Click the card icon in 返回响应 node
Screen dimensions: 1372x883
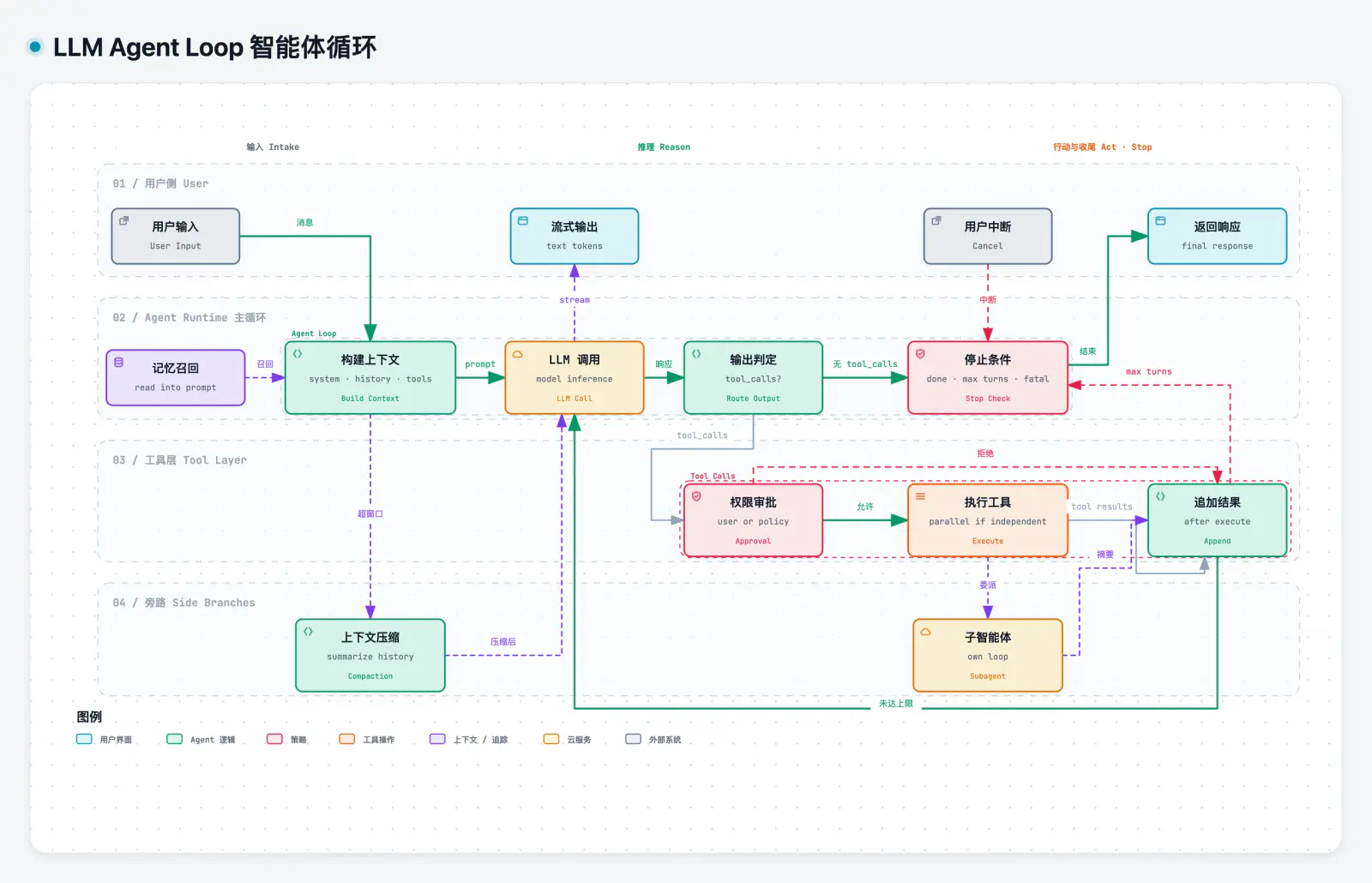(x=1160, y=220)
